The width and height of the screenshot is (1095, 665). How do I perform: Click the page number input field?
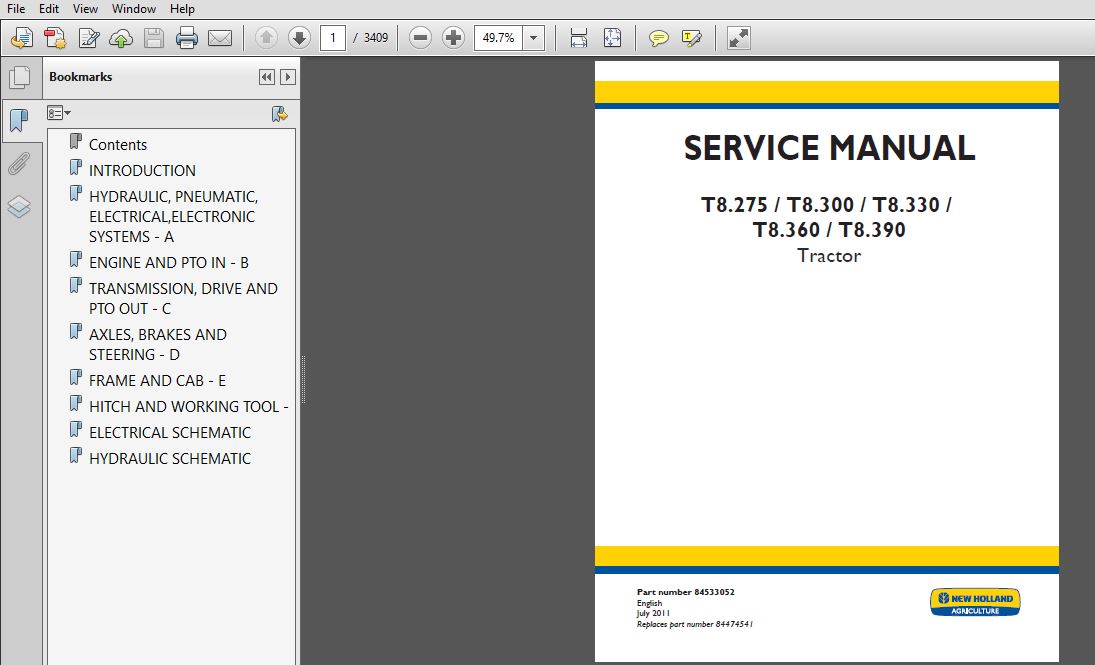(x=332, y=38)
